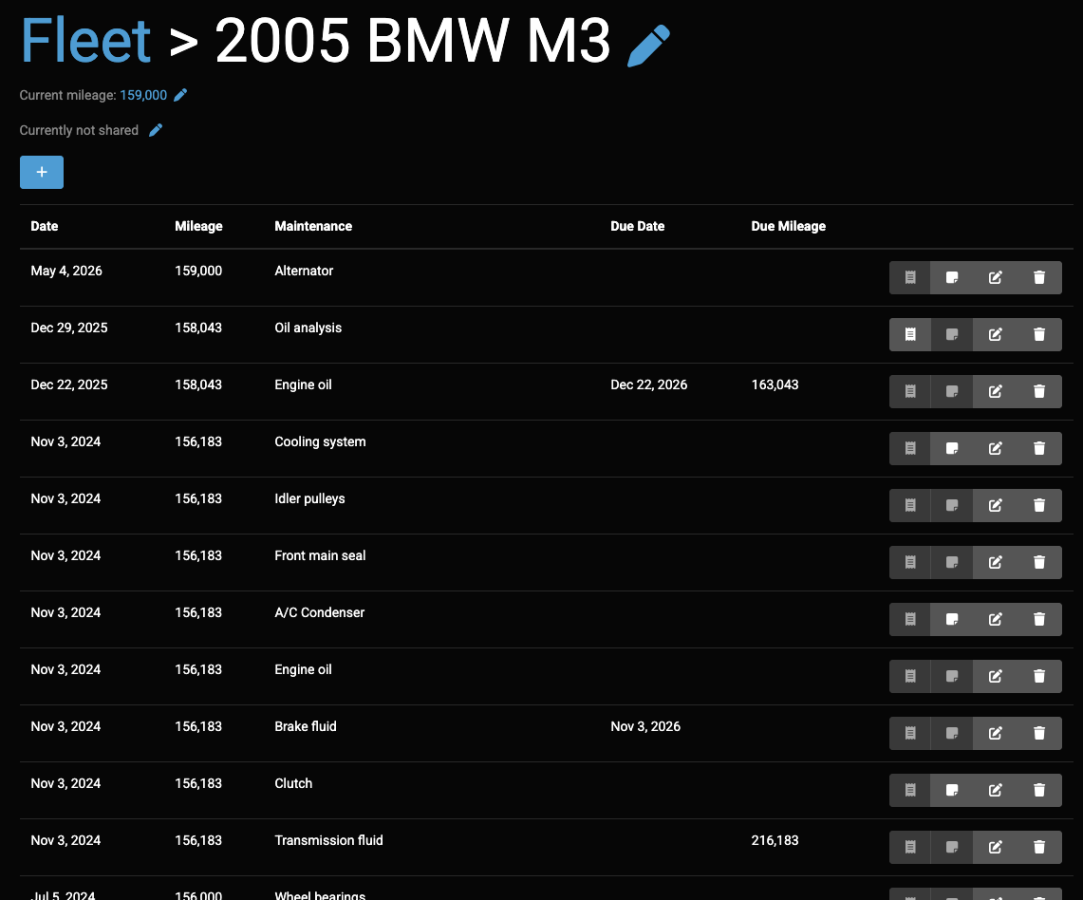Delete the Idler pulleys record
This screenshot has height=900, width=1083.
(1039, 506)
